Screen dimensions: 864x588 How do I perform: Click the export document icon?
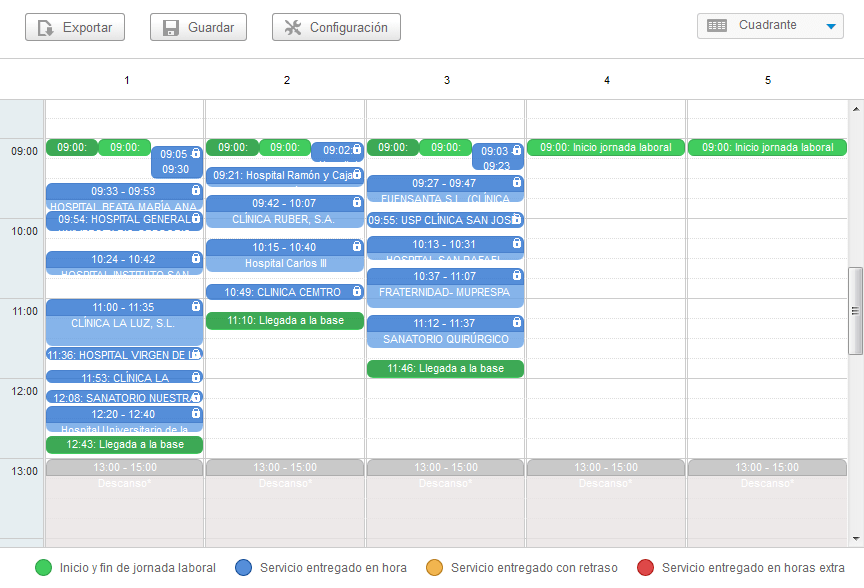pyautogui.click(x=45, y=28)
